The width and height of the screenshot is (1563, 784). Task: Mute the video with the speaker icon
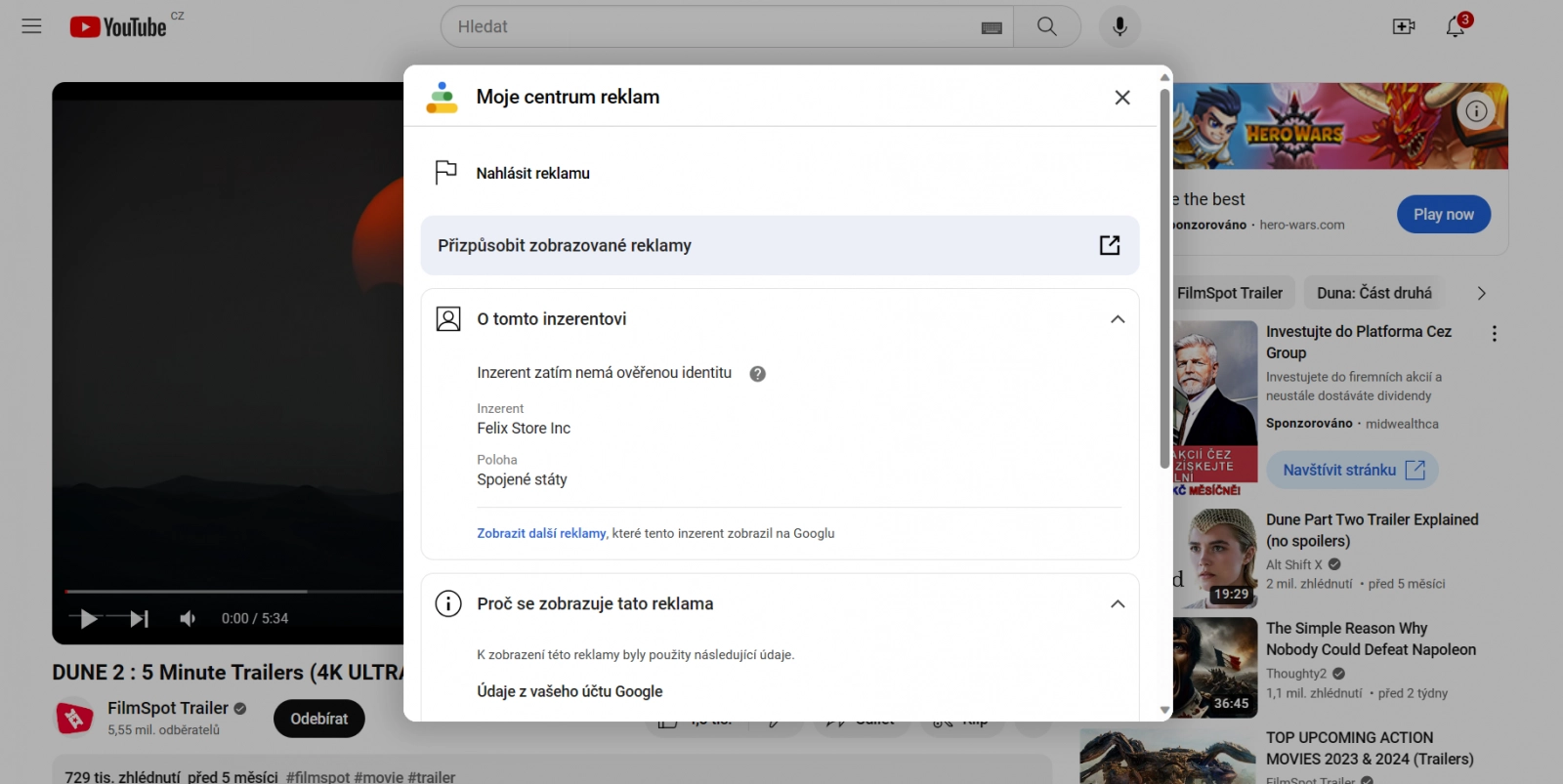(188, 618)
